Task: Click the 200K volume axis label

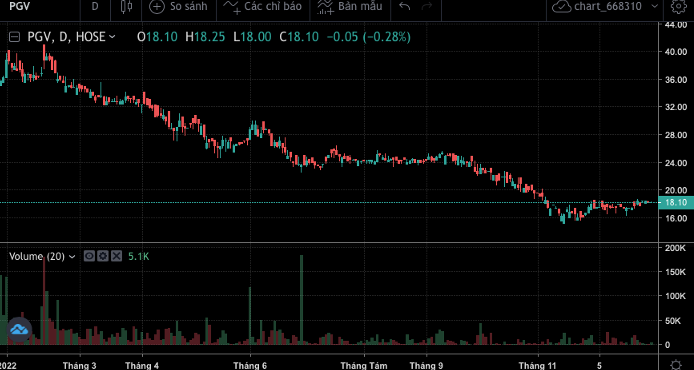Action: 675,248
